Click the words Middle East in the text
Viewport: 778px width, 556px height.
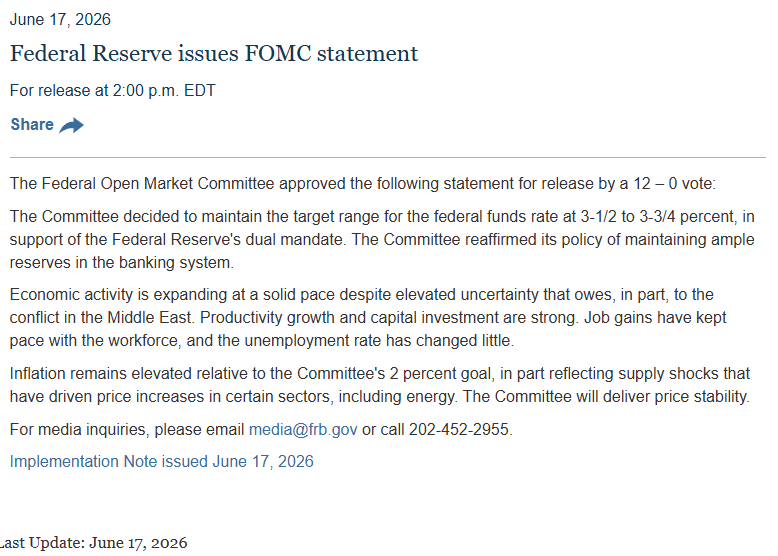click(x=149, y=317)
